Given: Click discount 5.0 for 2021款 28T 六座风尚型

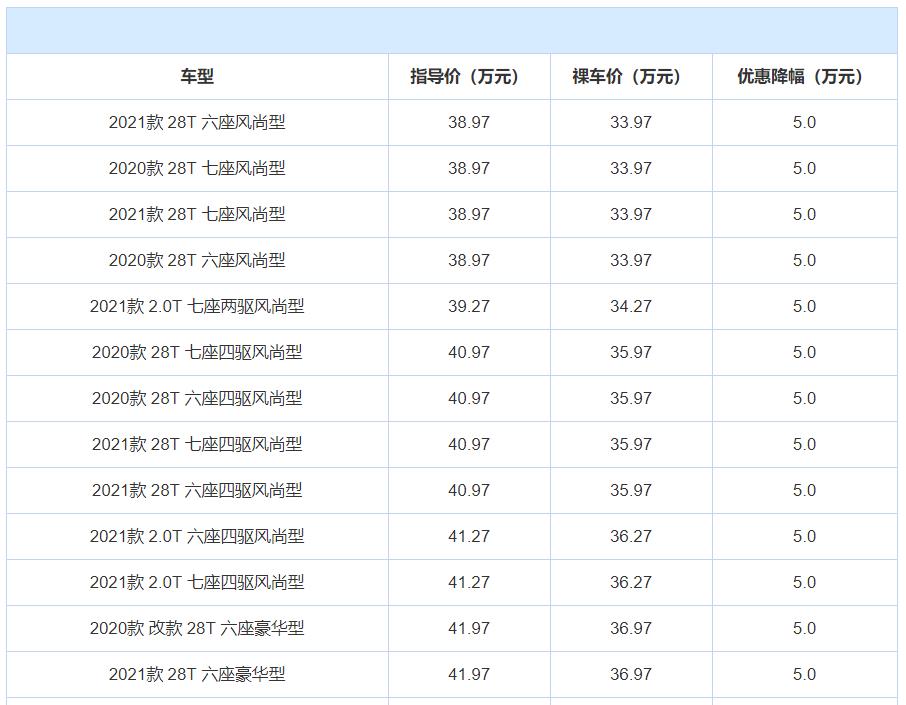Looking at the screenshot, I should tap(804, 123).
